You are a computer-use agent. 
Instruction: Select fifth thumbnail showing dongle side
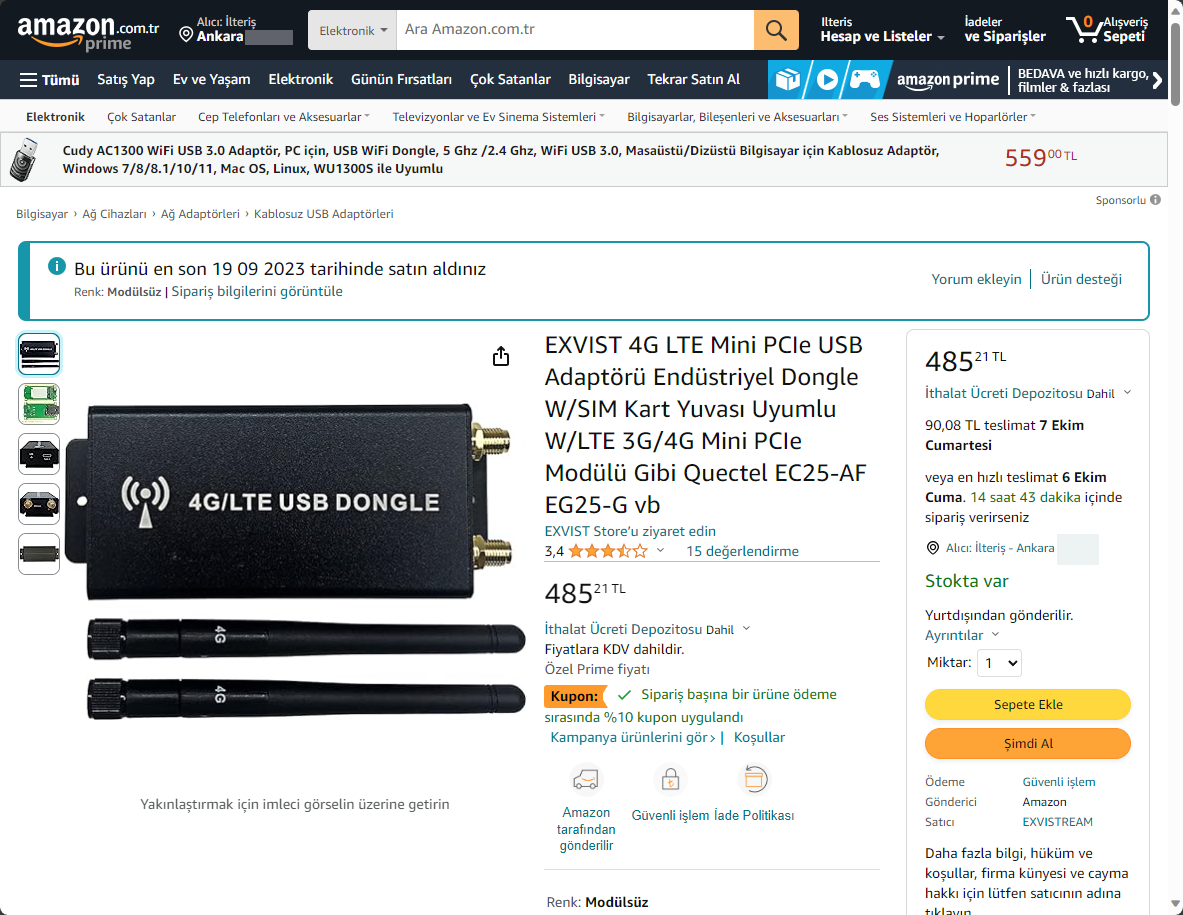coord(39,554)
